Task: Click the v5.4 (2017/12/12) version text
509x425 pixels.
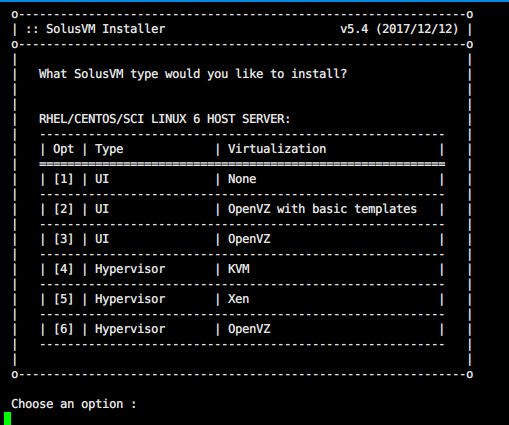Action: coord(399,29)
